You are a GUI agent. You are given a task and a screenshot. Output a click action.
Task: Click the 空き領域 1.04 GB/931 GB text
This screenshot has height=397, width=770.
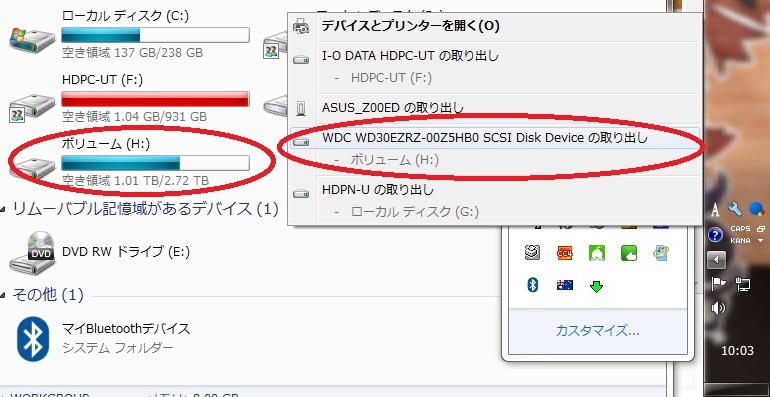click(134, 117)
